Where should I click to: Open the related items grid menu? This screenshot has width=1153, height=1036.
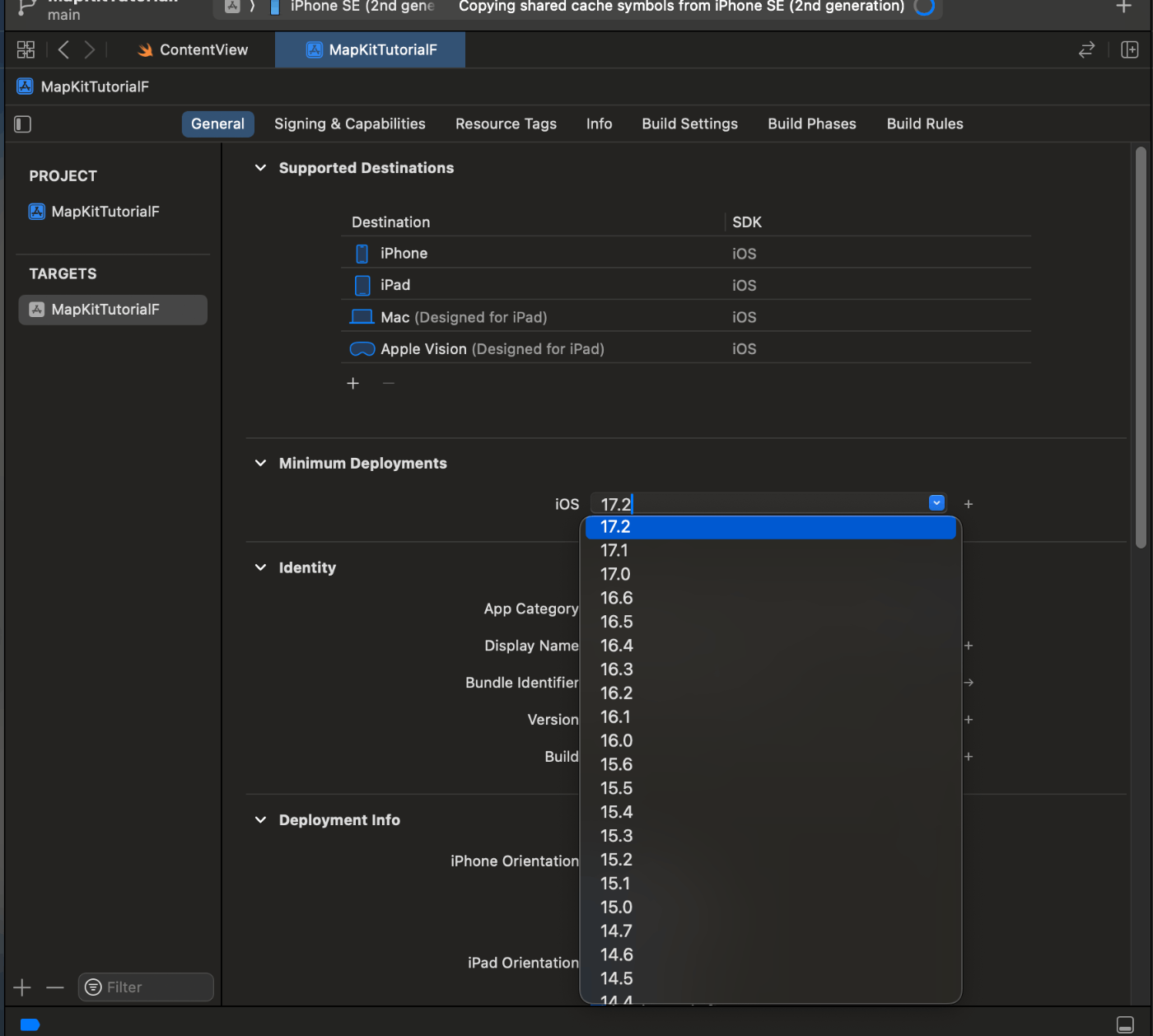pyautogui.click(x=26, y=49)
